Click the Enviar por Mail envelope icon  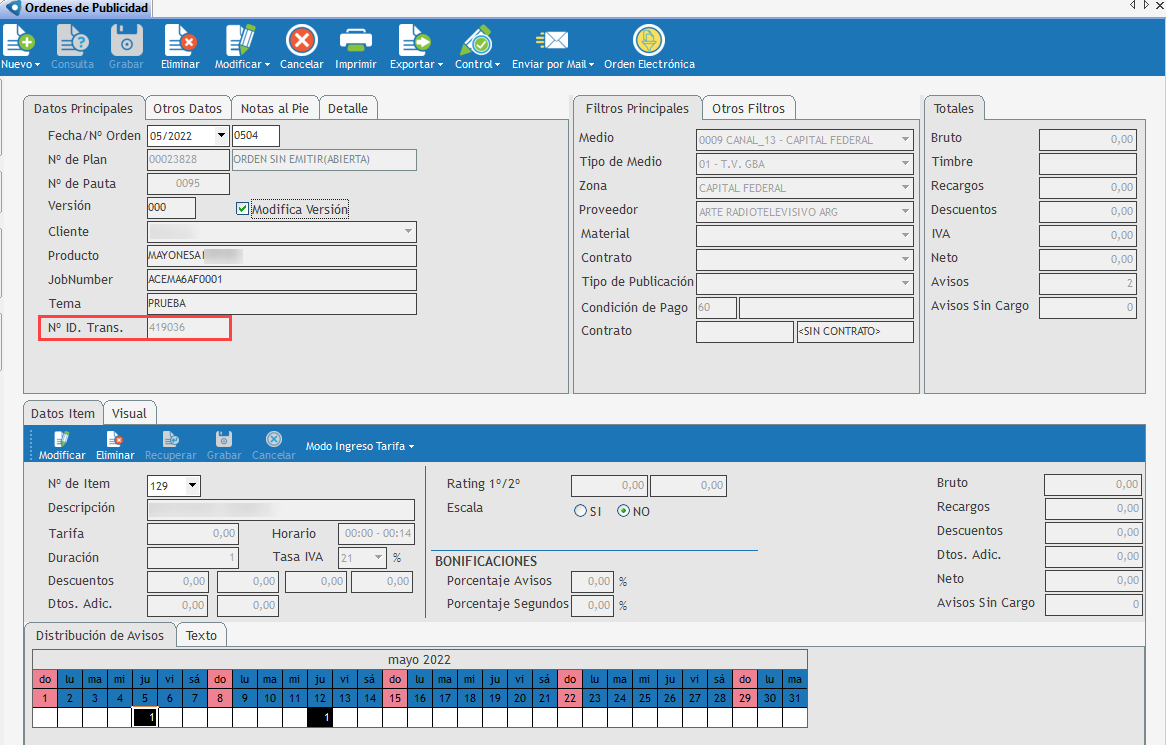[x=552, y=41]
